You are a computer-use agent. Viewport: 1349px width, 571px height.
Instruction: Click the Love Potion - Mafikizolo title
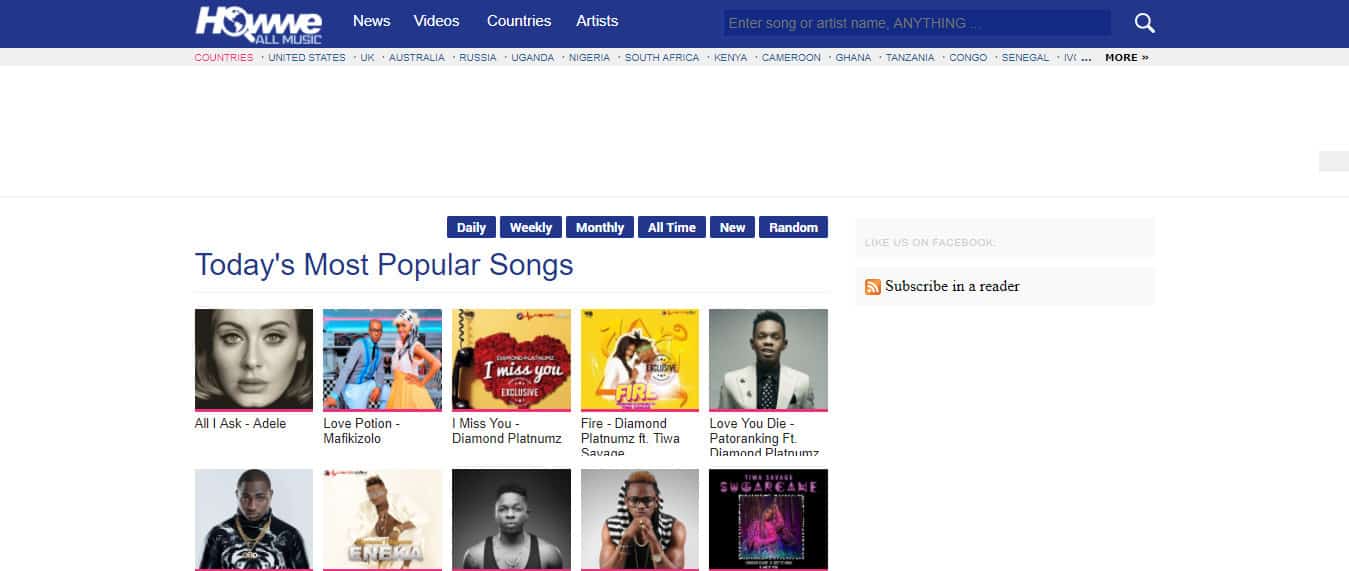[x=362, y=431]
